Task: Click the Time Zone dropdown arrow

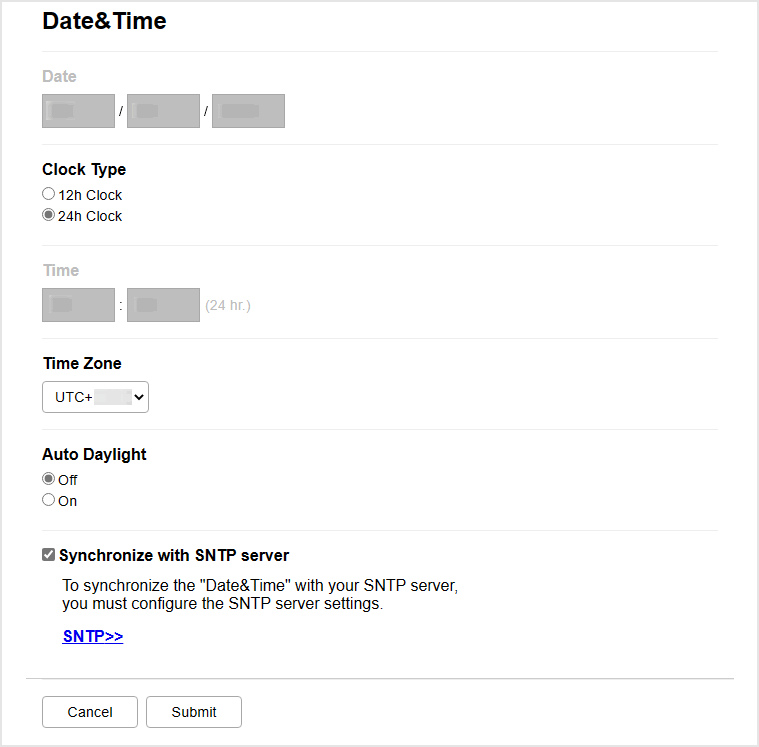Action: coord(139,397)
